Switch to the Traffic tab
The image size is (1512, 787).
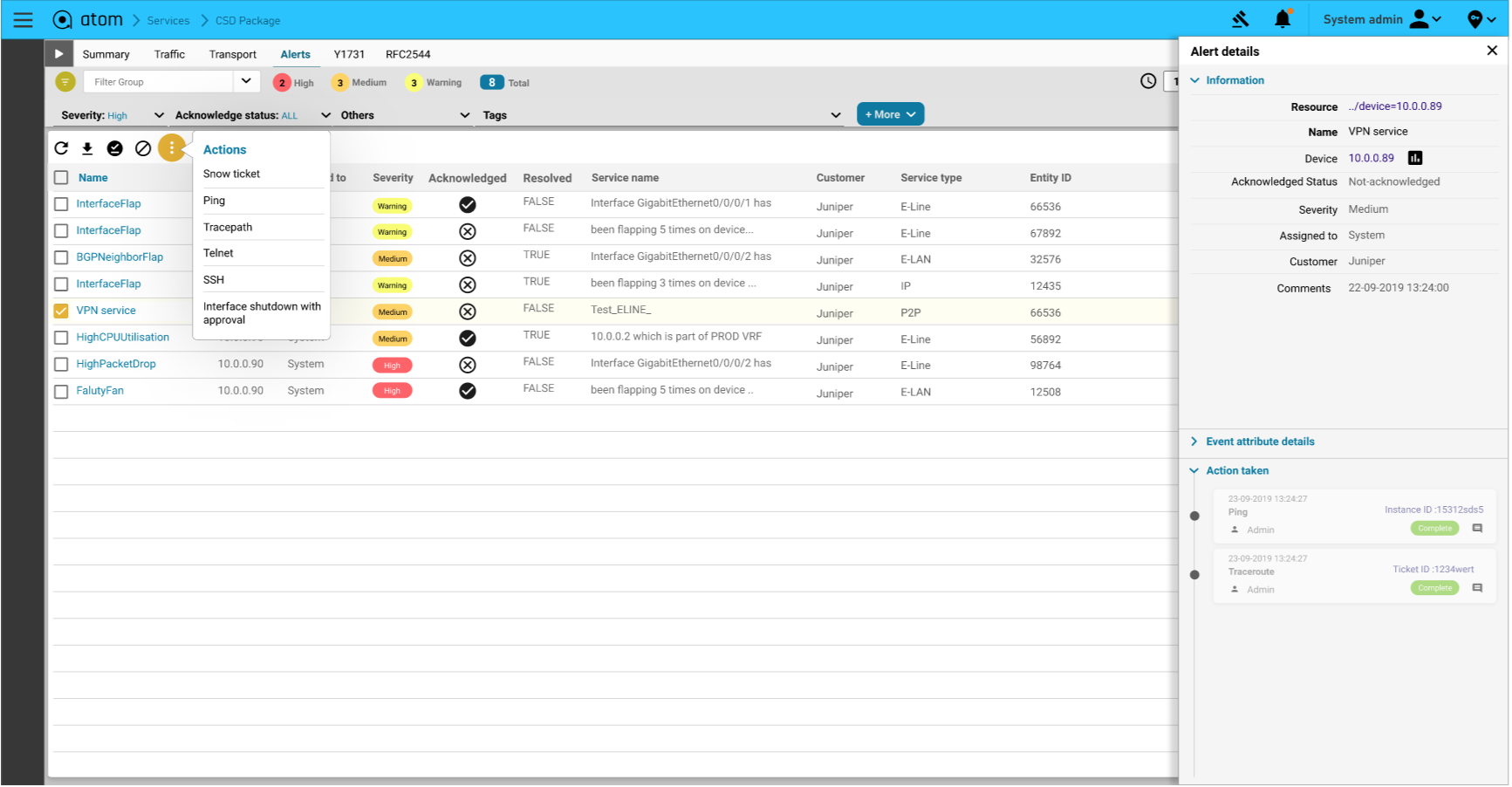[x=169, y=54]
